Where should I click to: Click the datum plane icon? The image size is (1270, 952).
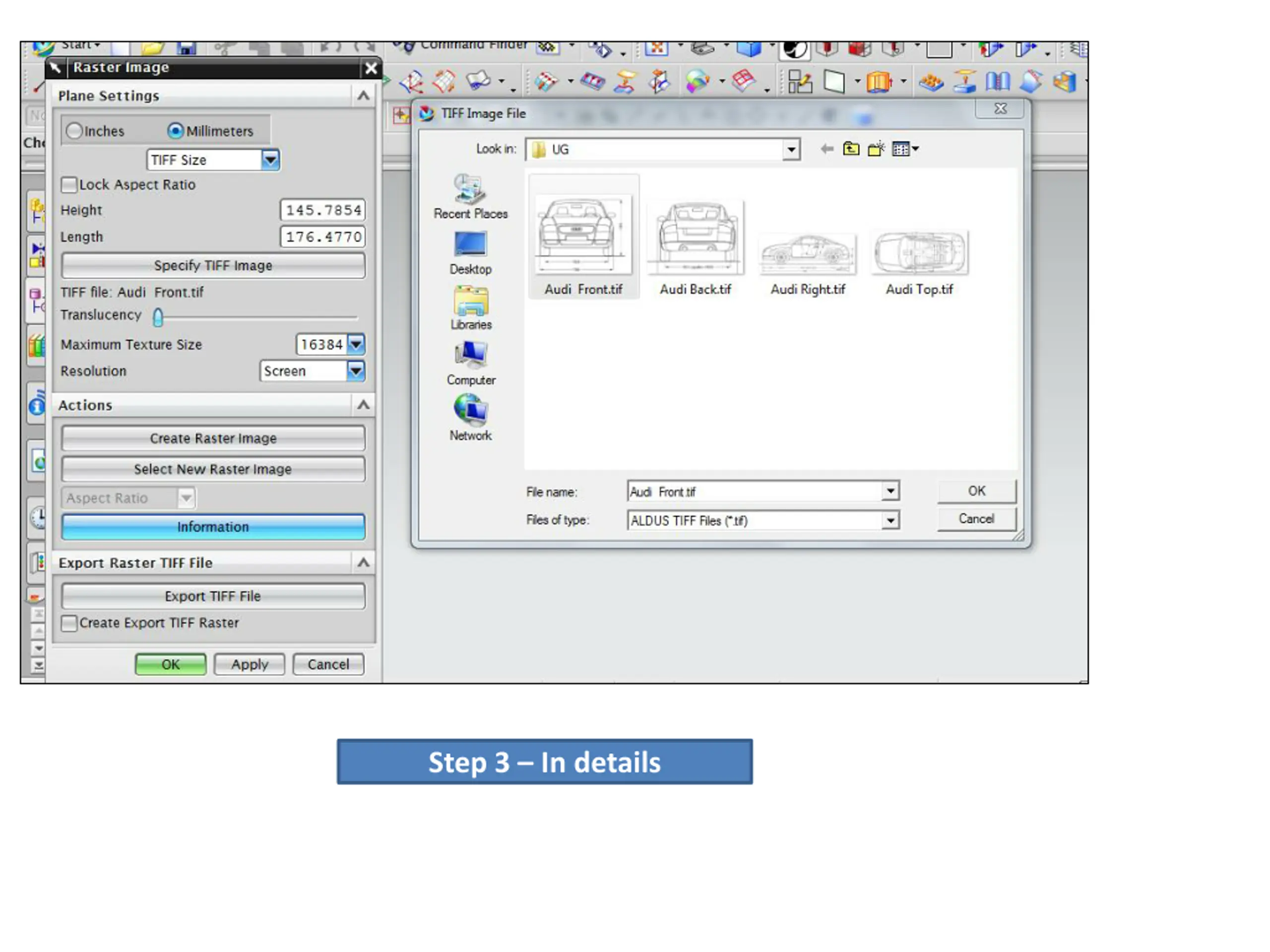point(834,81)
